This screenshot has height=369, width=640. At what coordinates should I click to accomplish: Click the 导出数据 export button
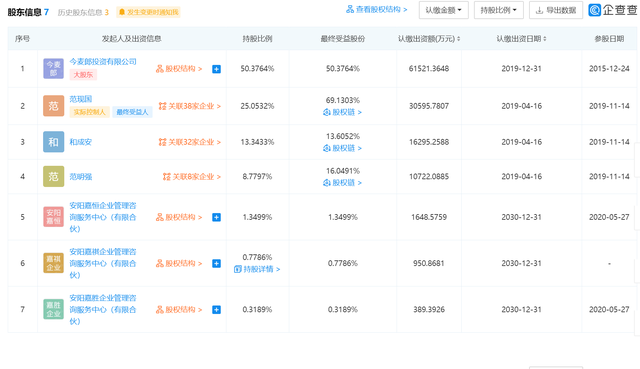pyautogui.click(x=556, y=10)
